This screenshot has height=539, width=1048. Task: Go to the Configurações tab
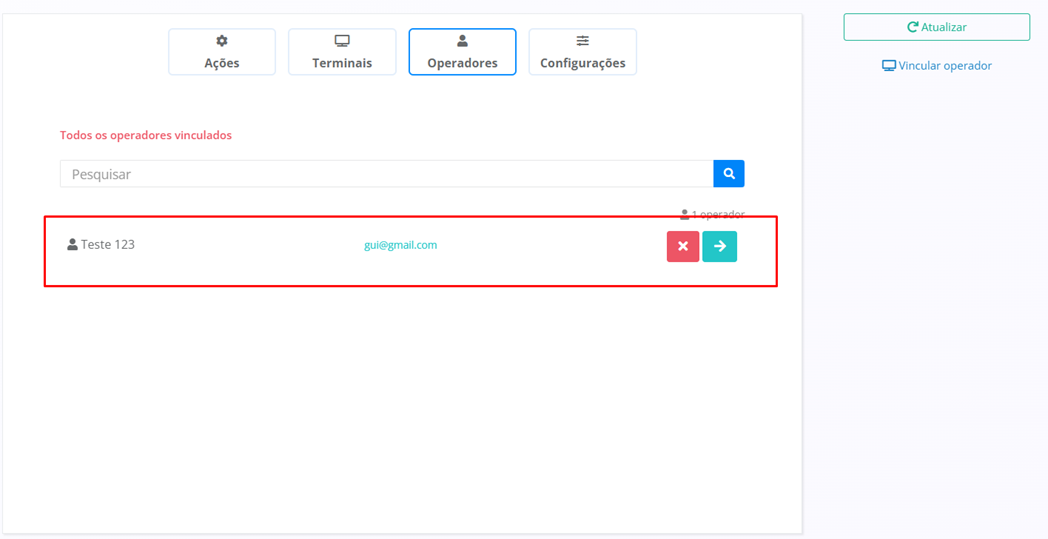click(582, 63)
